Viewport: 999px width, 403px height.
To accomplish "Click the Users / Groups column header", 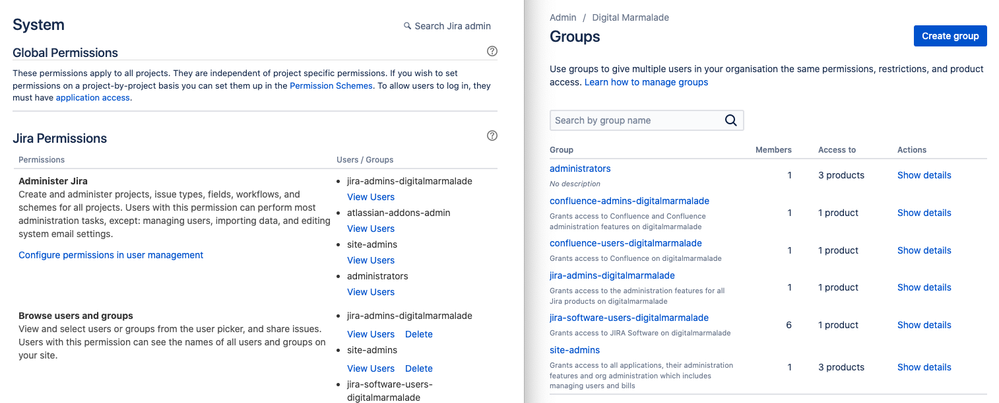I will pos(365,159).
